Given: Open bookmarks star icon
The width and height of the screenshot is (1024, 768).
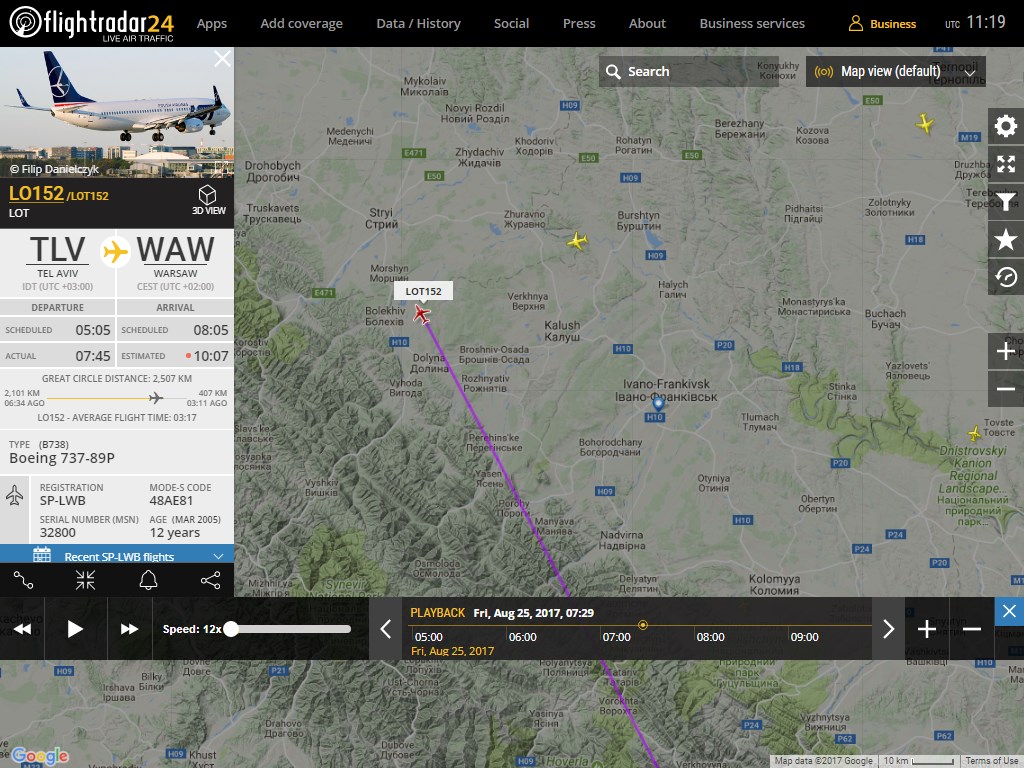Looking at the screenshot, I should coord(1006,240).
